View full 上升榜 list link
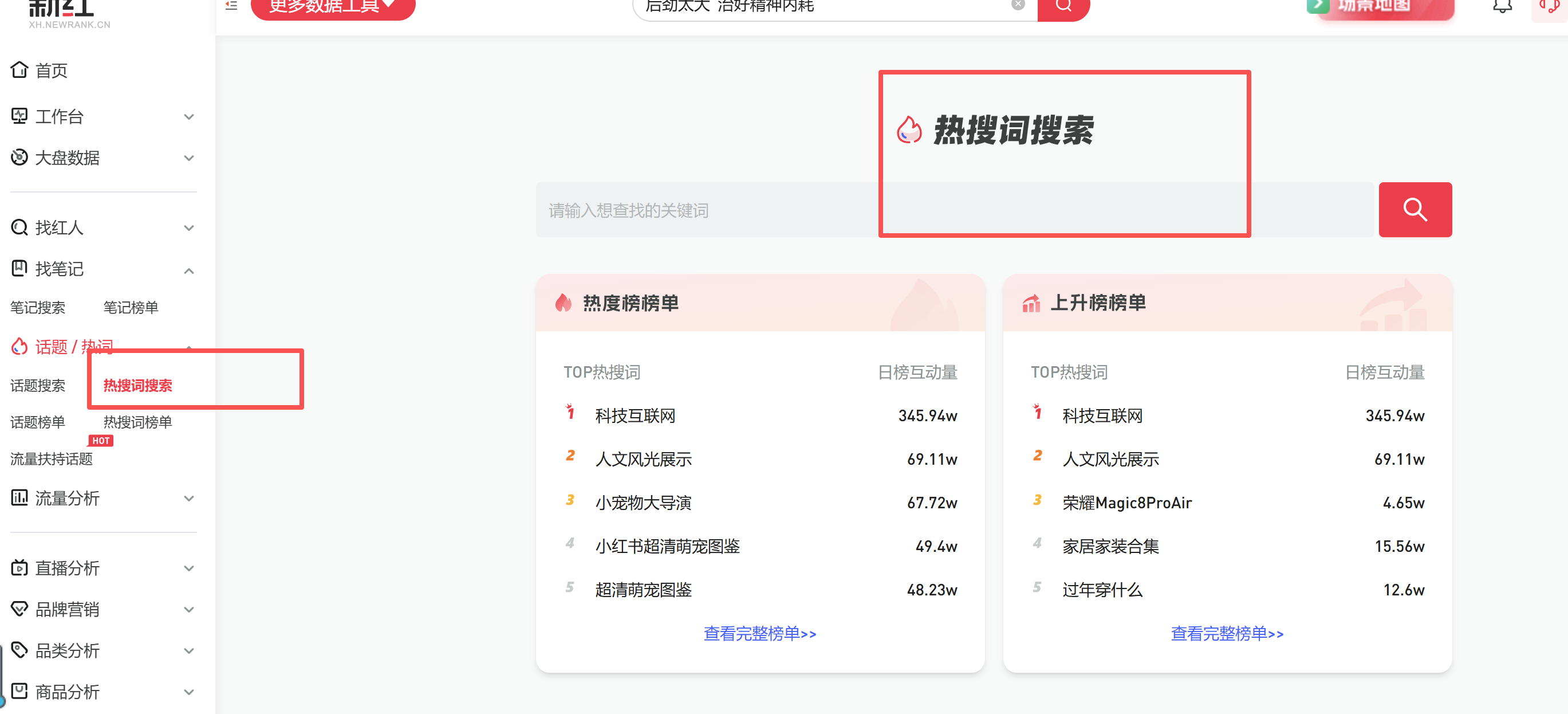The height and width of the screenshot is (714, 1568). pos(1227,634)
